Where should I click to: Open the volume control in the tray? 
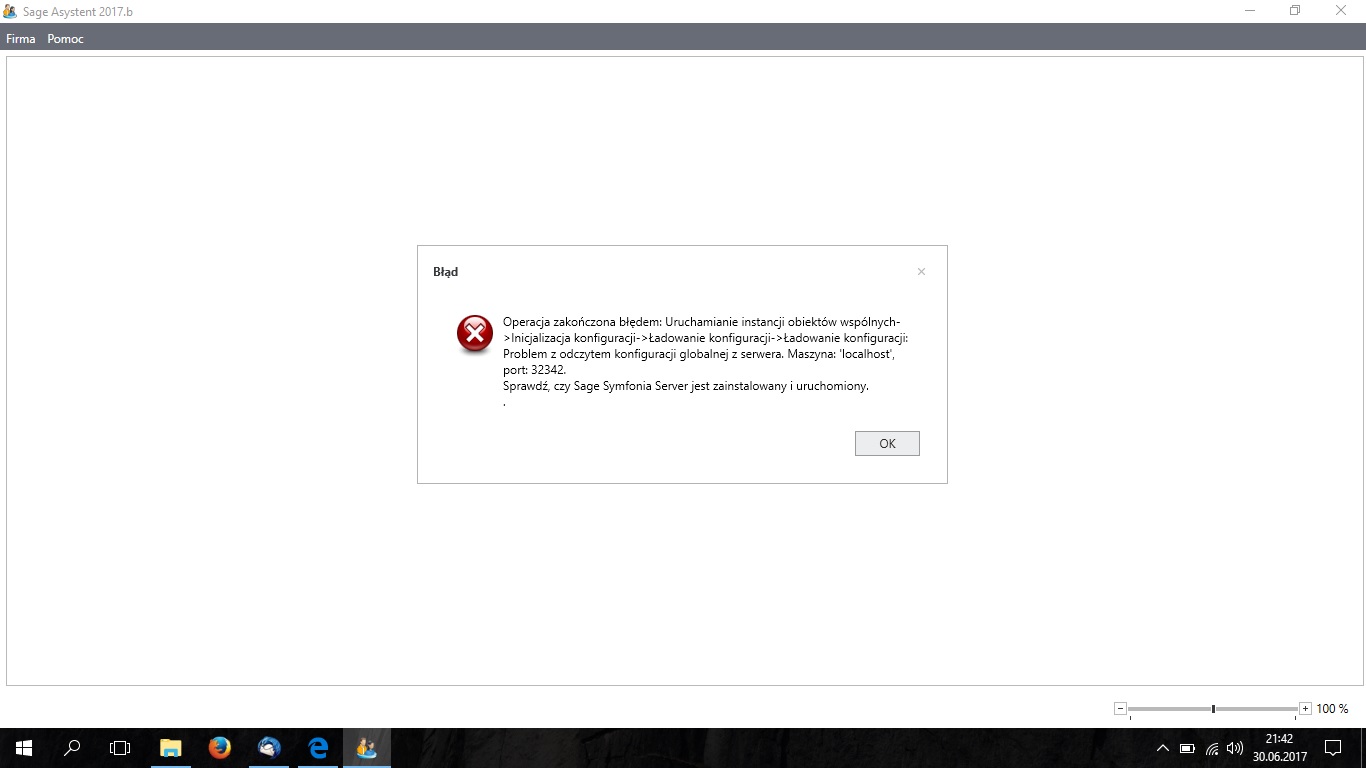[x=1235, y=747]
